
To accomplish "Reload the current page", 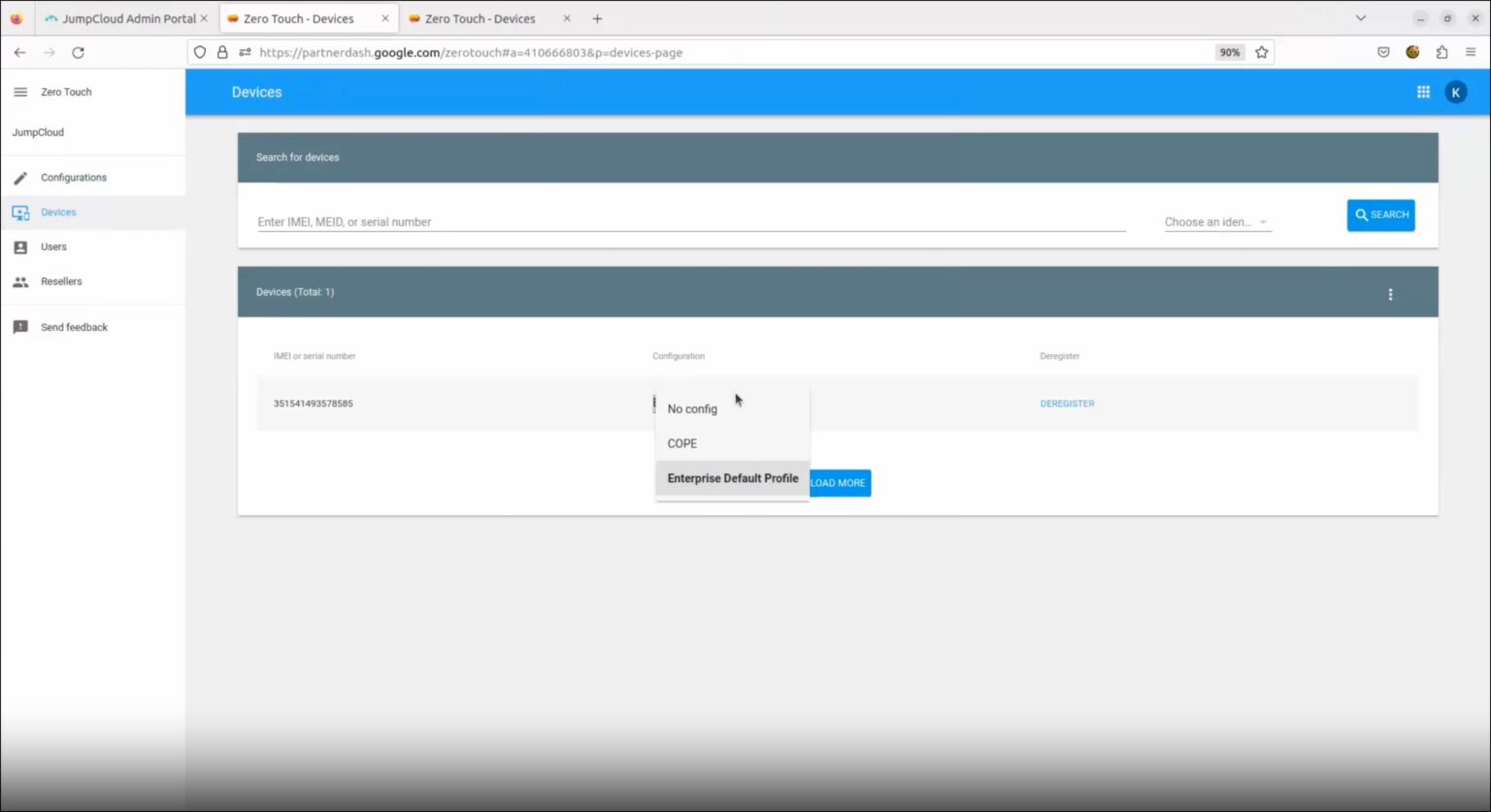I will (x=79, y=52).
